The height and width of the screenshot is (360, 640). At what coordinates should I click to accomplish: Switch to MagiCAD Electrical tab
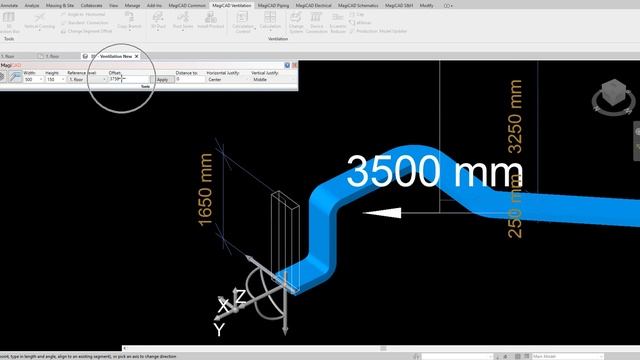point(313,6)
